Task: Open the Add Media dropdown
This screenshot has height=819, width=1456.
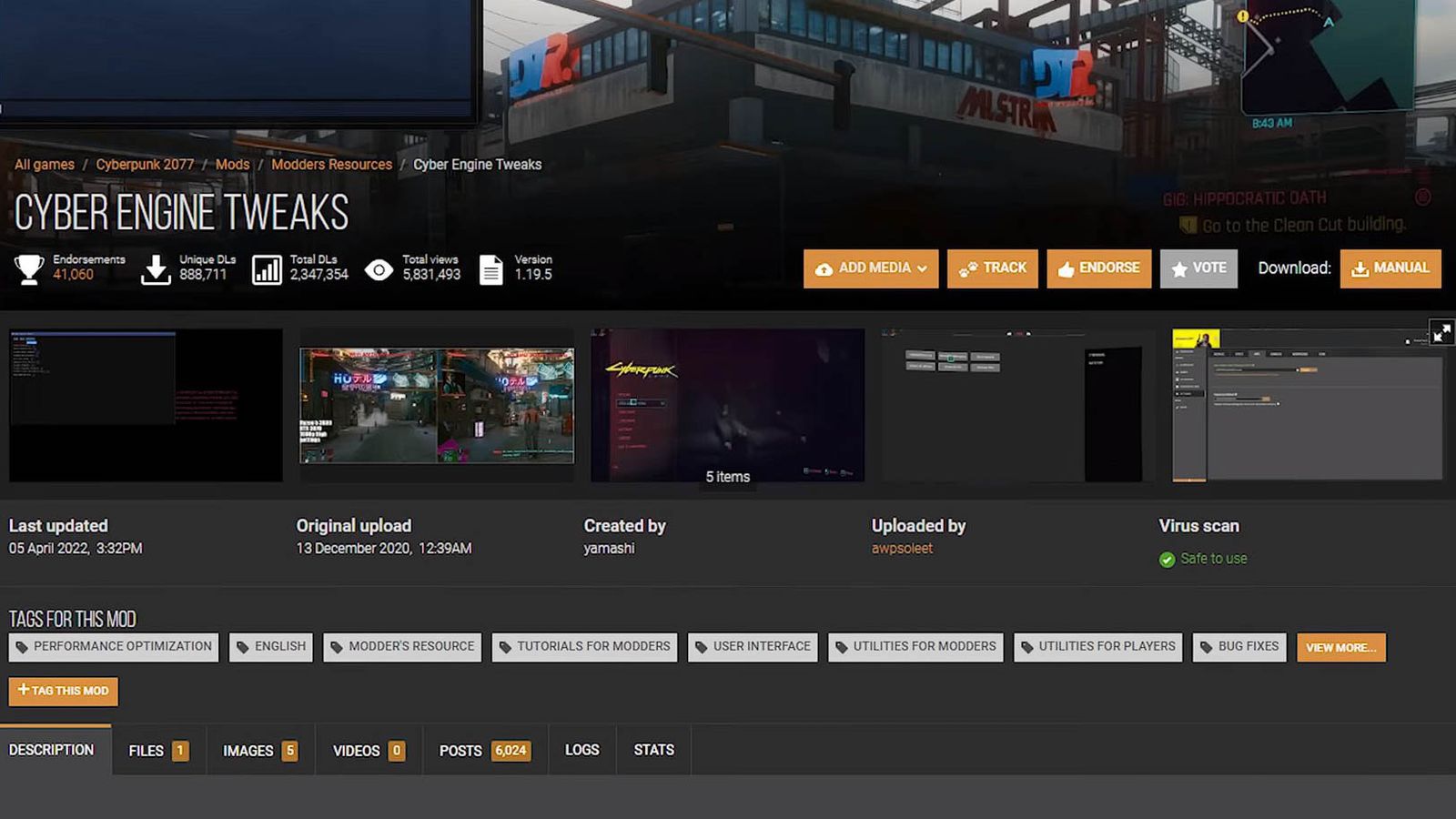Action: point(870,268)
